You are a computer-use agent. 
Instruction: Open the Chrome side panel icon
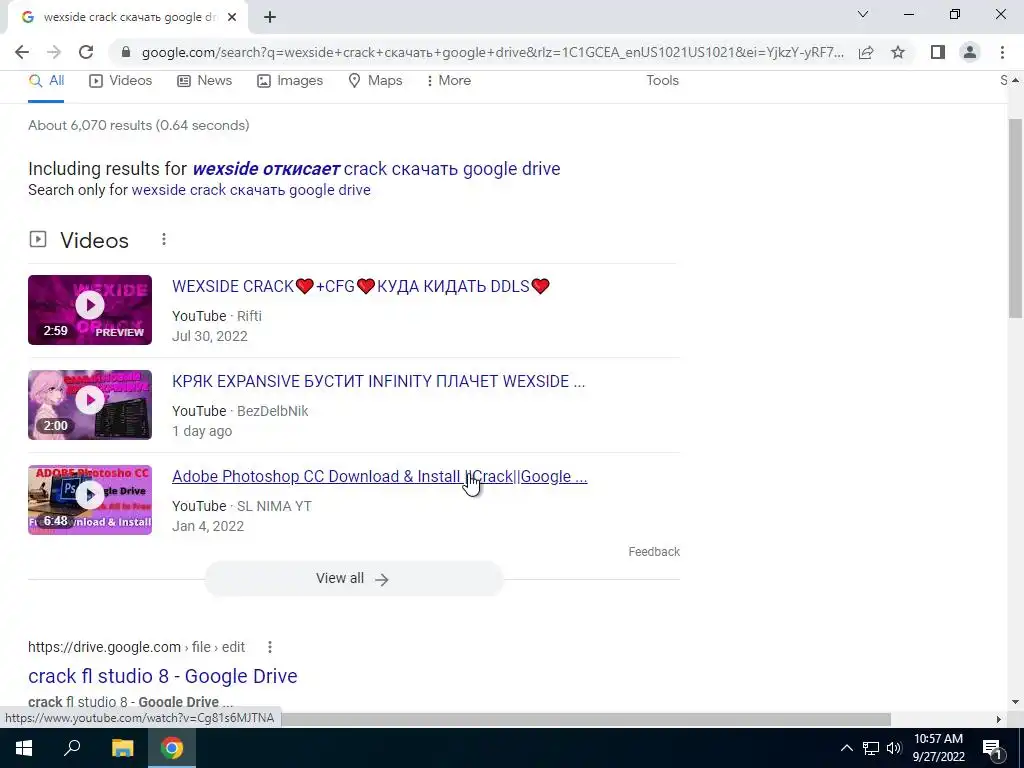click(x=938, y=52)
